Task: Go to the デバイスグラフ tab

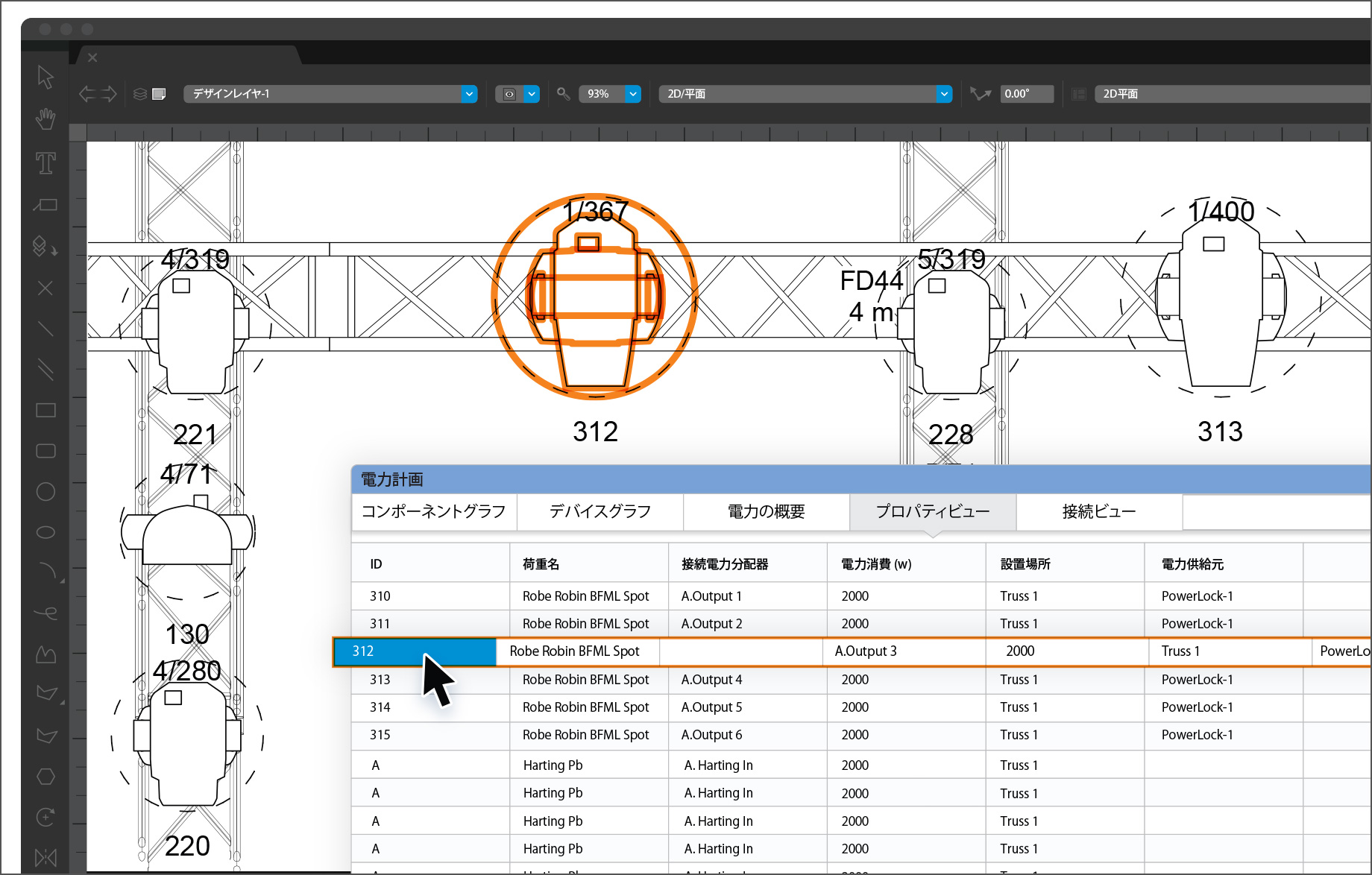Action: click(600, 511)
